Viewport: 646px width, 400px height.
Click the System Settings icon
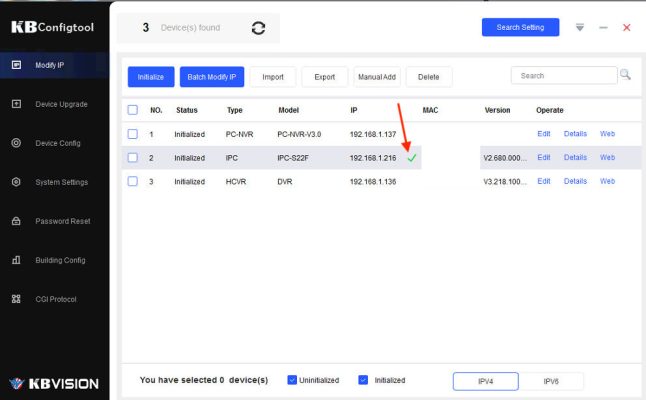coord(16,182)
